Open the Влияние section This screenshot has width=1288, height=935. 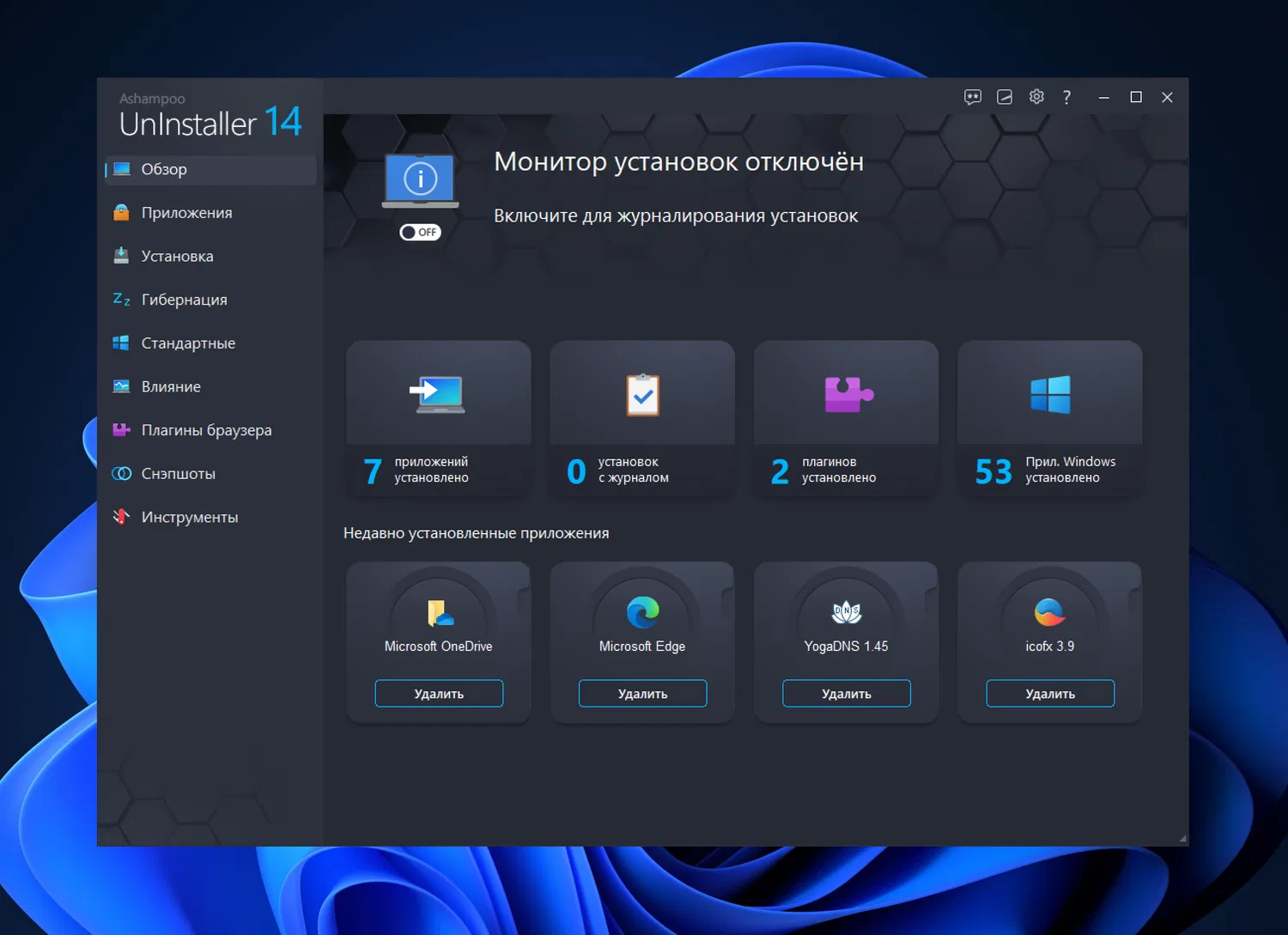pos(210,386)
